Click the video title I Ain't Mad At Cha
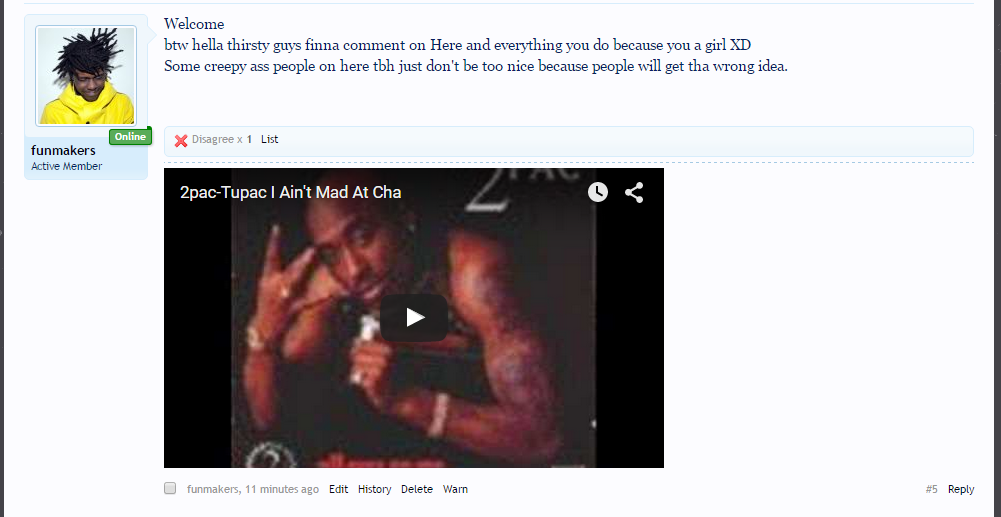This screenshot has width=1001, height=517. (290, 192)
